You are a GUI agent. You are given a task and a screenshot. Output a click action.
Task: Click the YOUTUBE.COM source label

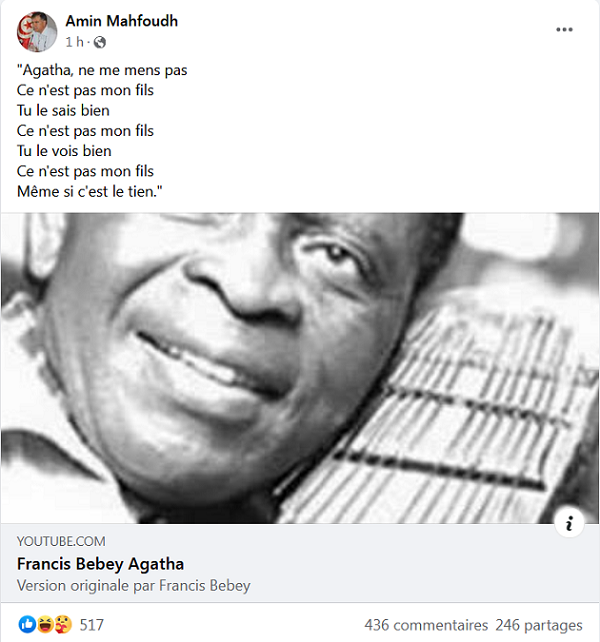tap(61, 541)
